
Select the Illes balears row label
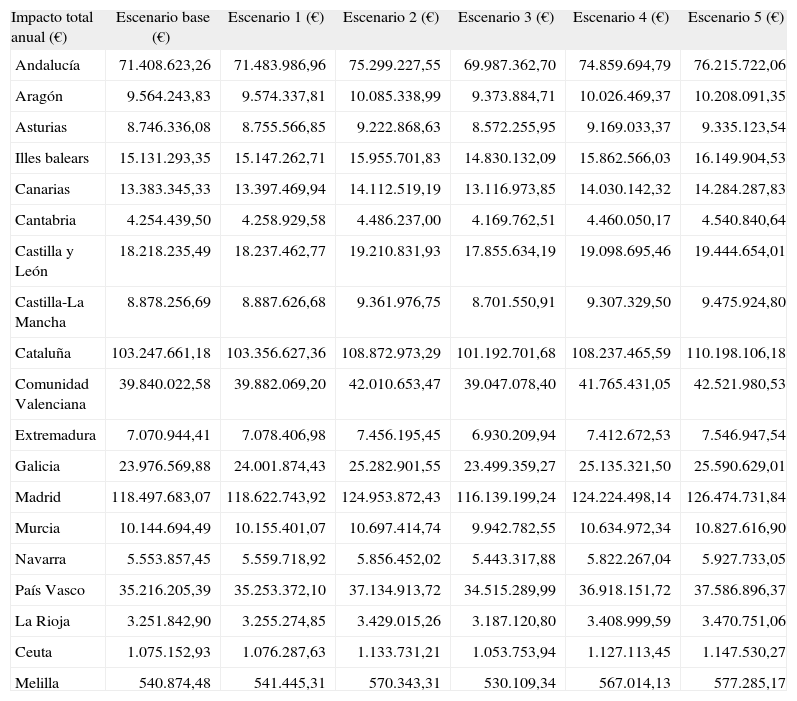coord(52,158)
